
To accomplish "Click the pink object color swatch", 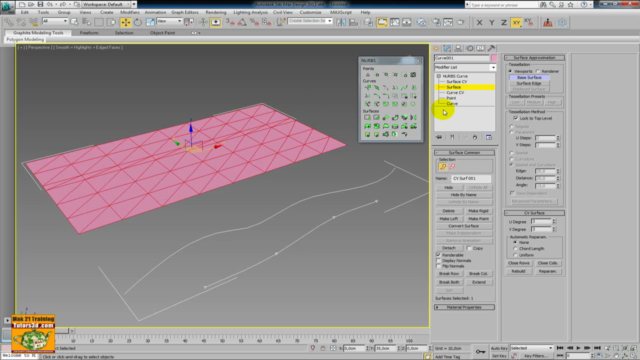I will (494, 58).
